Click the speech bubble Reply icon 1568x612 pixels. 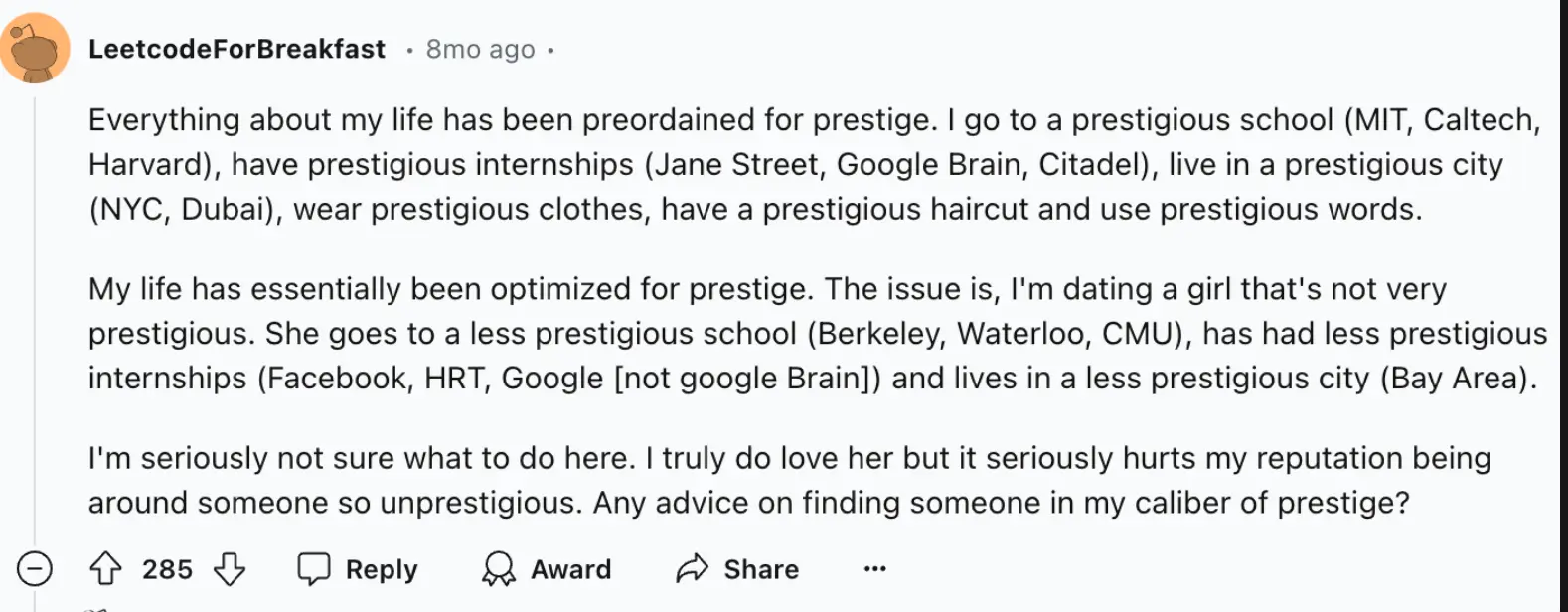314,569
